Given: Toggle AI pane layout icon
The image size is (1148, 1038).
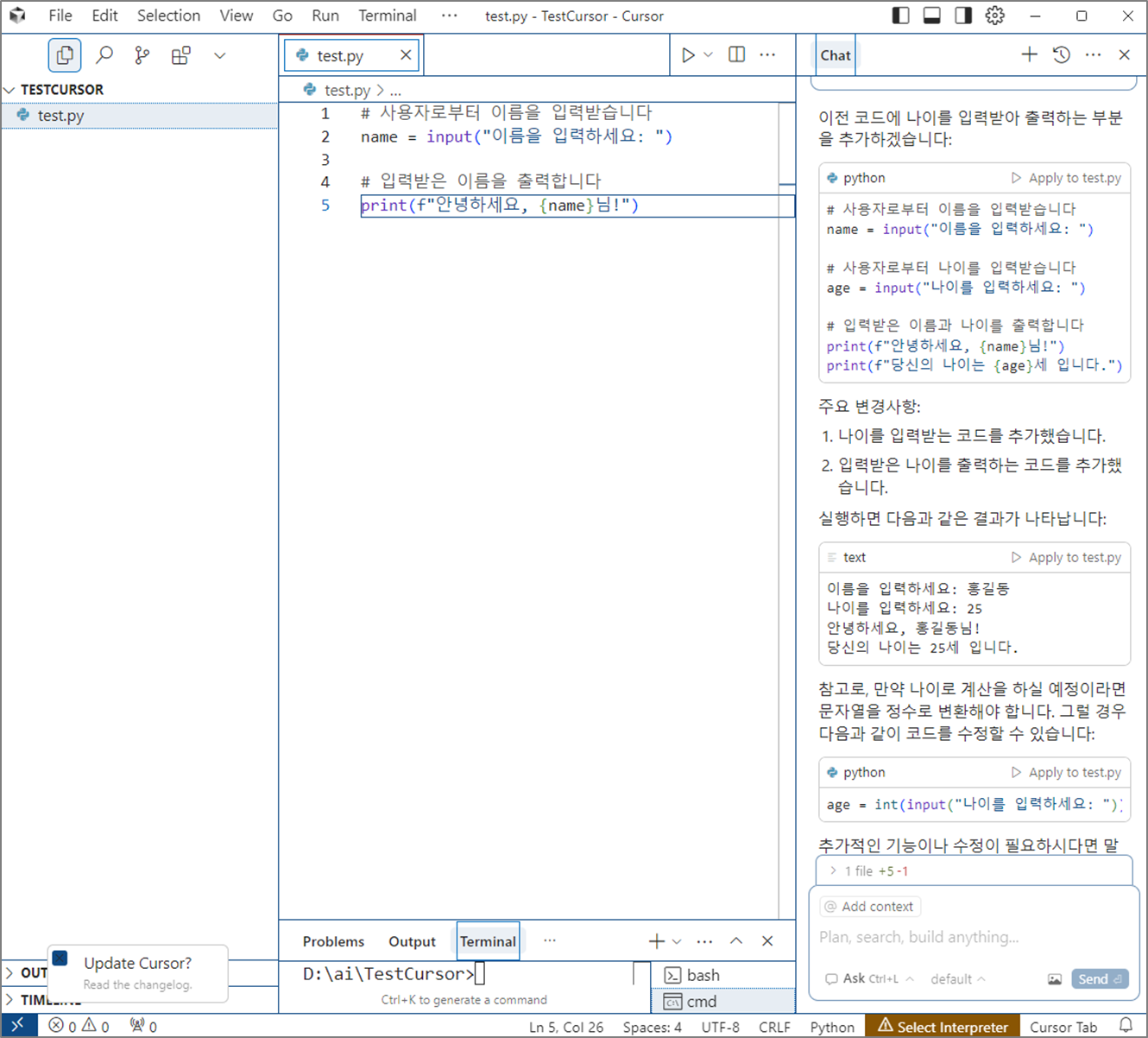Looking at the screenshot, I should (963, 16).
